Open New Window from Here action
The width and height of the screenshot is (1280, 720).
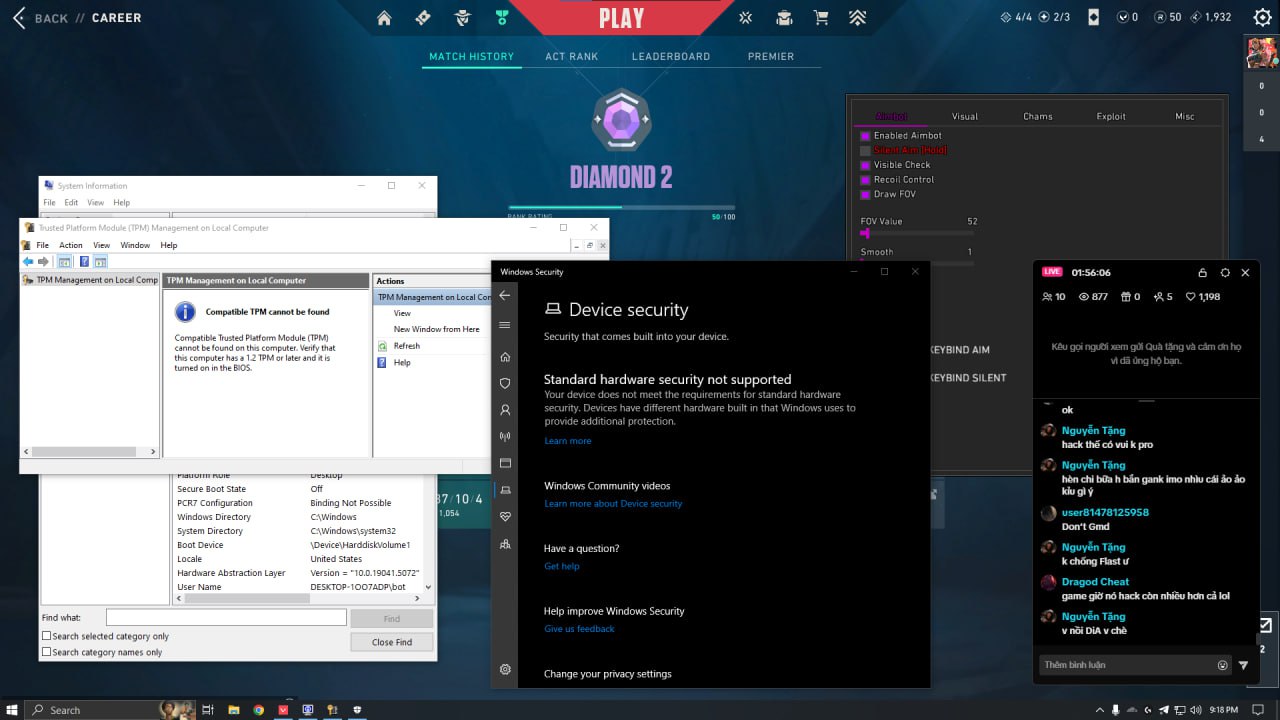(x=436, y=329)
